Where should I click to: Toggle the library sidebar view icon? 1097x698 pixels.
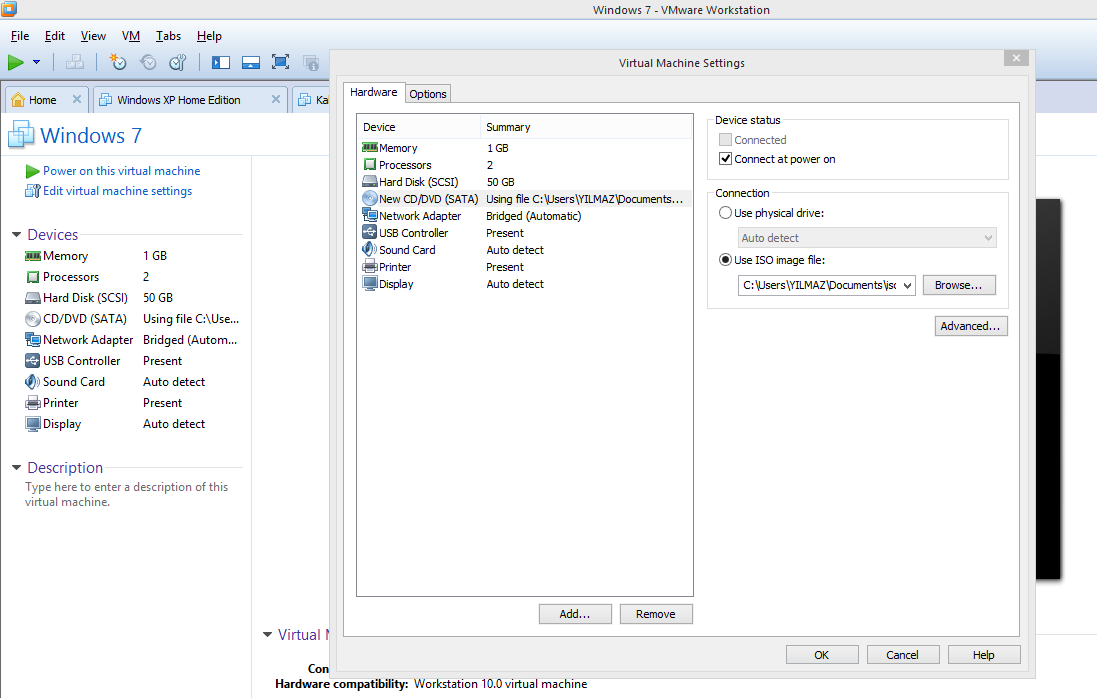(x=221, y=63)
